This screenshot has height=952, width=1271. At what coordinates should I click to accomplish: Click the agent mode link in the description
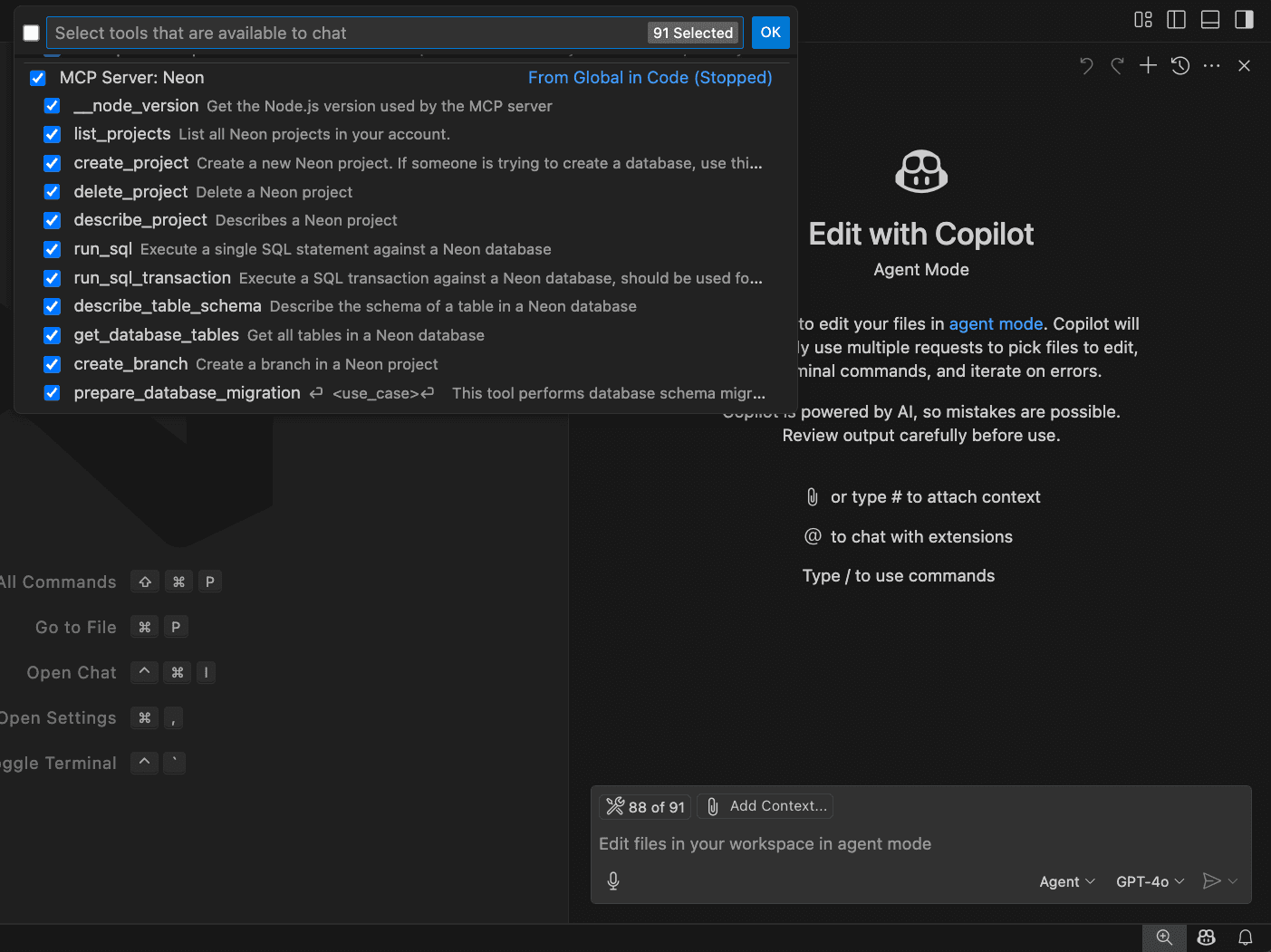point(996,323)
